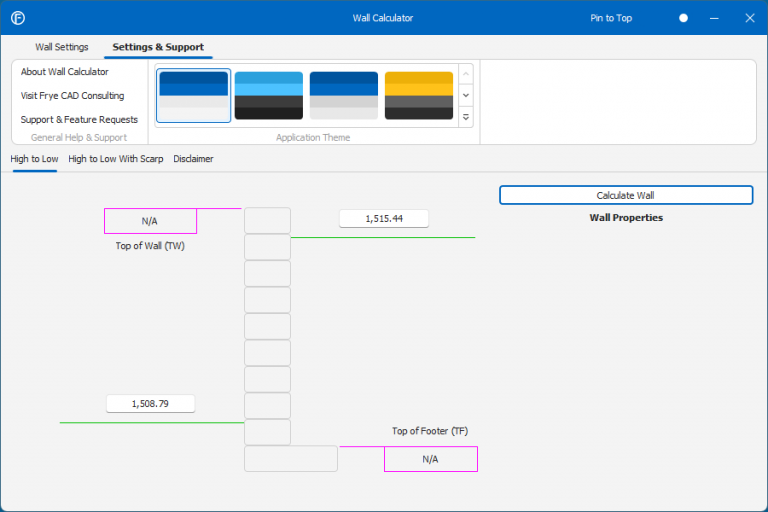Viewport: 768px width, 512px height.
Task: Select the blue and white application theme
Action: (194, 96)
